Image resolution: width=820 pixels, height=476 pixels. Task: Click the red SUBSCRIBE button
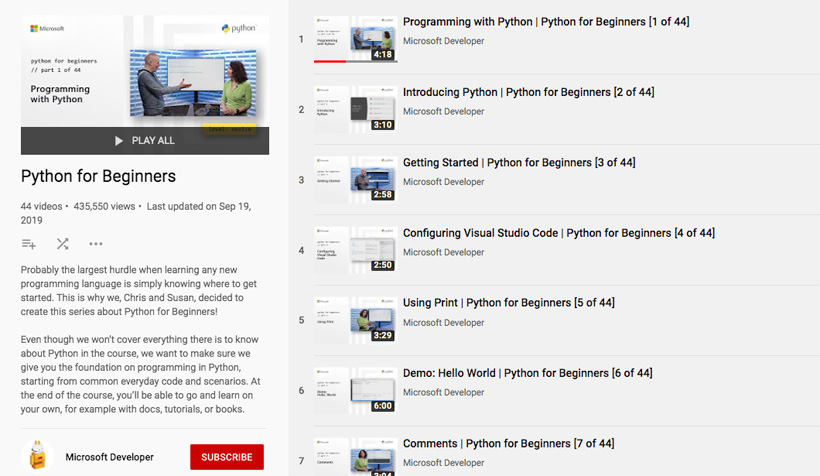227,457
